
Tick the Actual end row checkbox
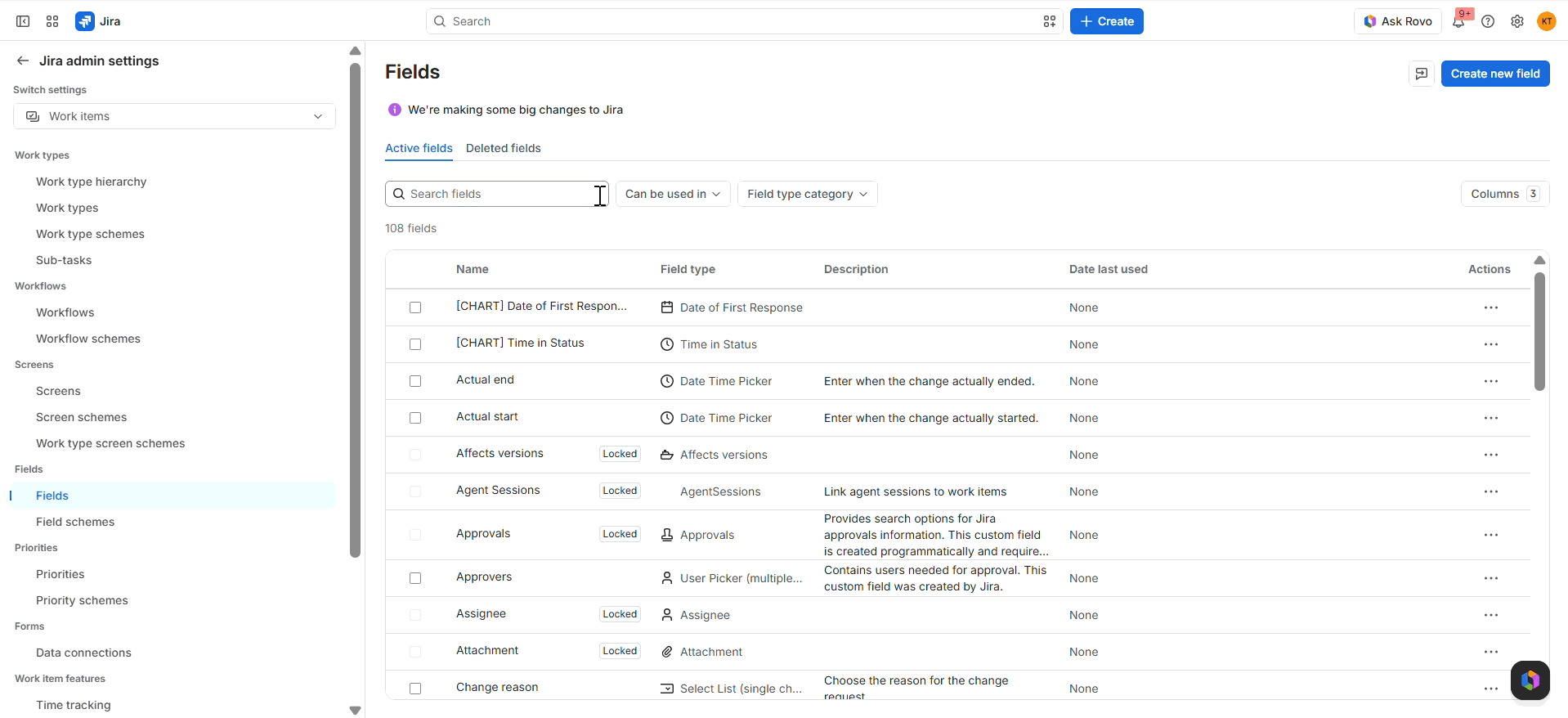415,381
